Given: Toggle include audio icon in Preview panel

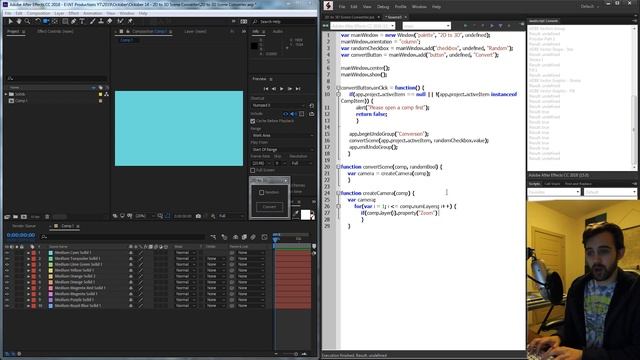Looking at the screenshot, I should point(293,114).
